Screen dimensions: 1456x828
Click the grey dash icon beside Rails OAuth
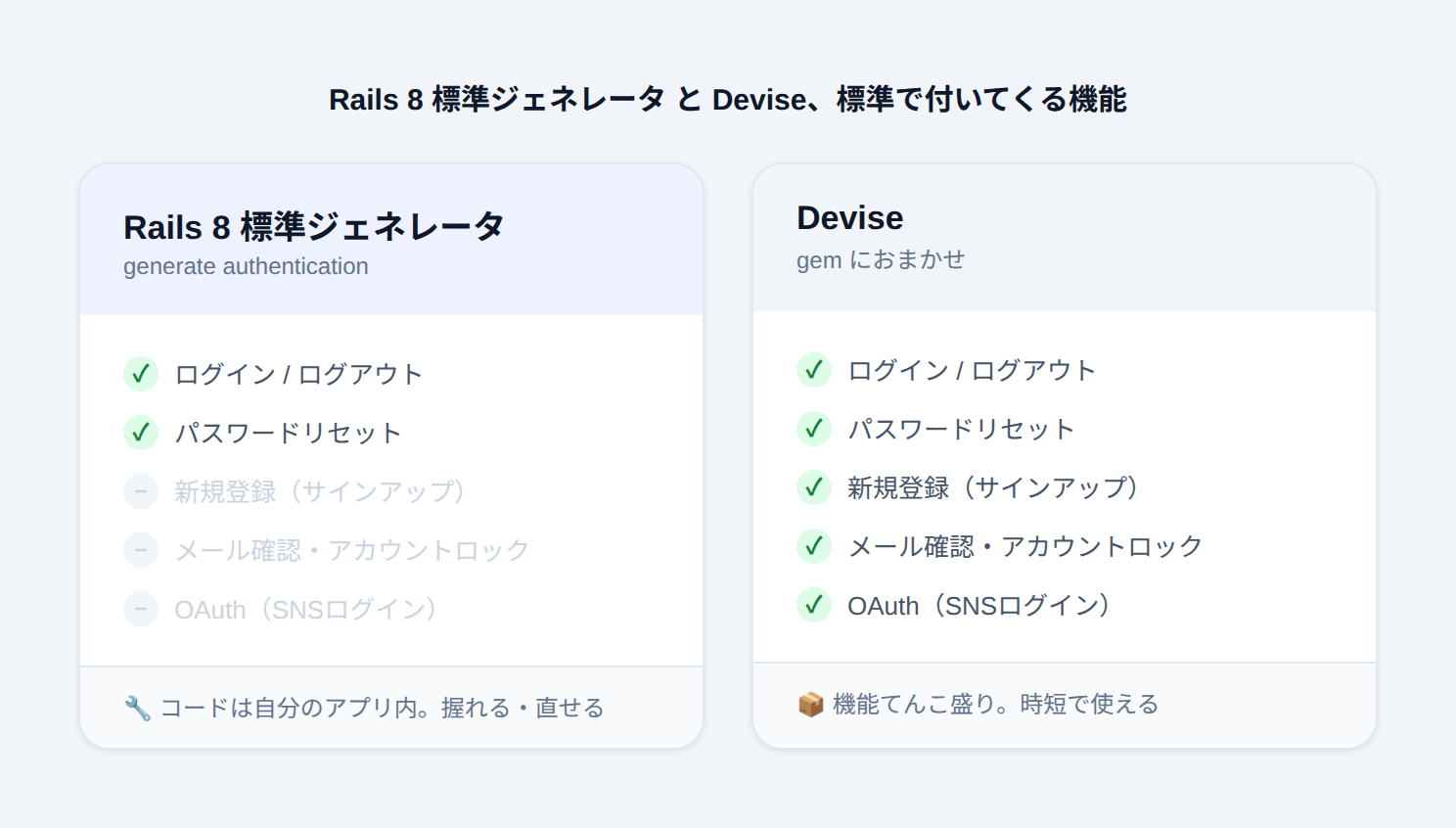tap(141, 609)
